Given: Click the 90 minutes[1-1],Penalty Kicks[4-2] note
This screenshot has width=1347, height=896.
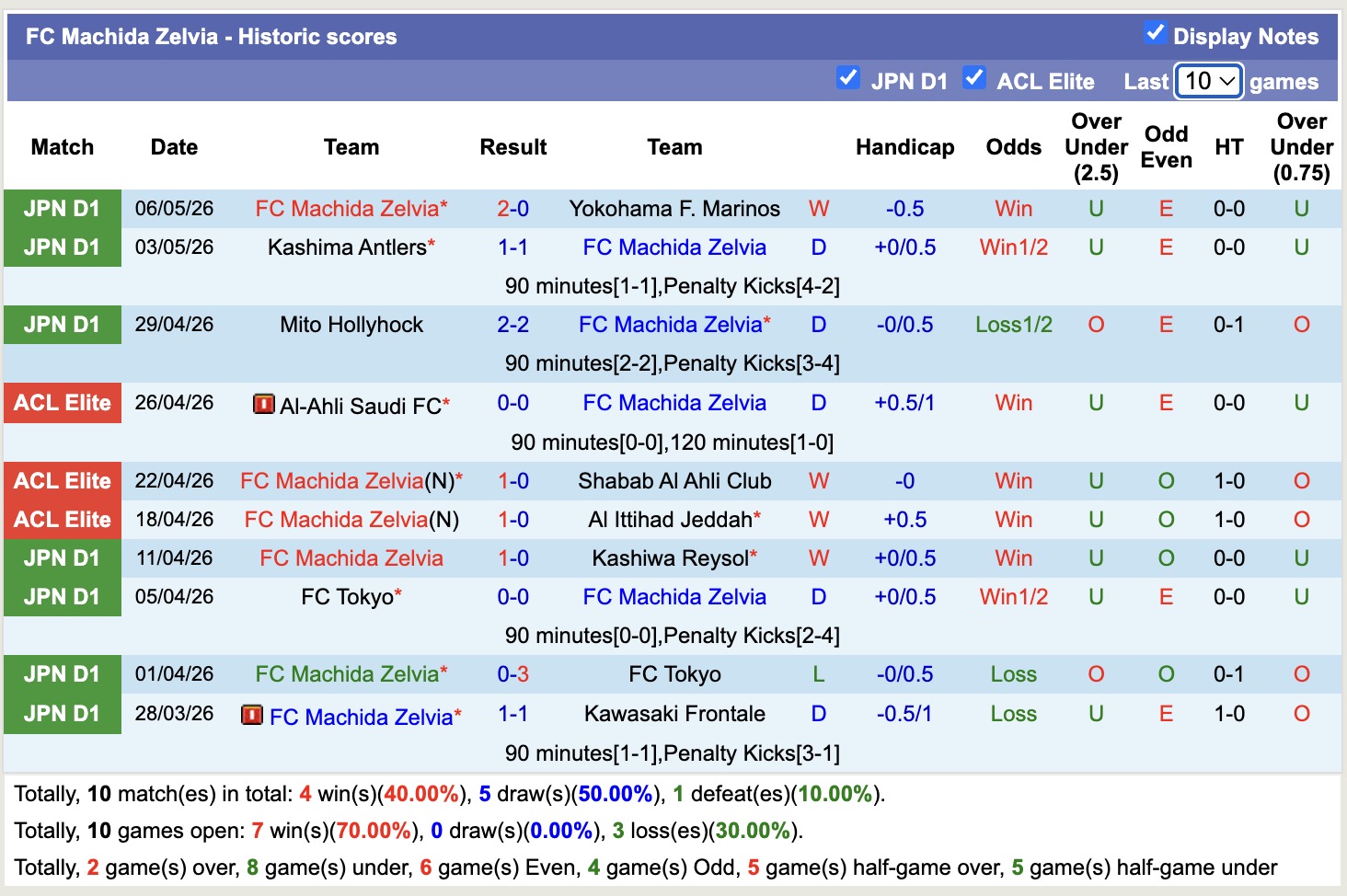Looking at the screenshot, I should [672, 286].
